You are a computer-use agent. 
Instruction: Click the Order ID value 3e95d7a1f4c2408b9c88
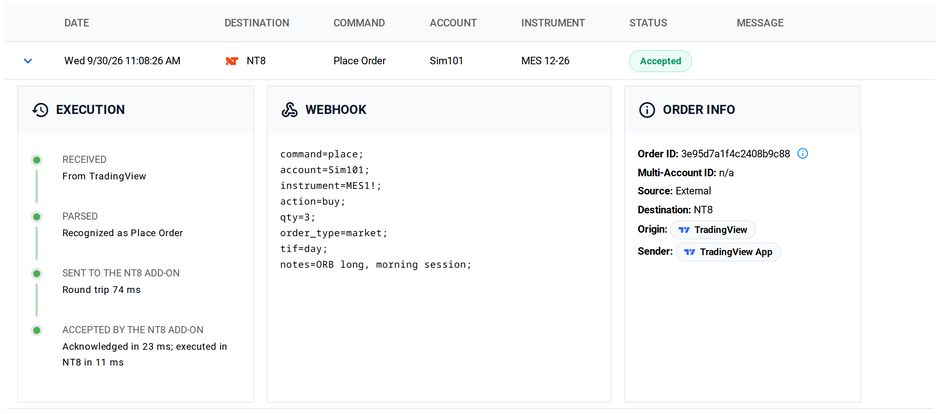736,154
